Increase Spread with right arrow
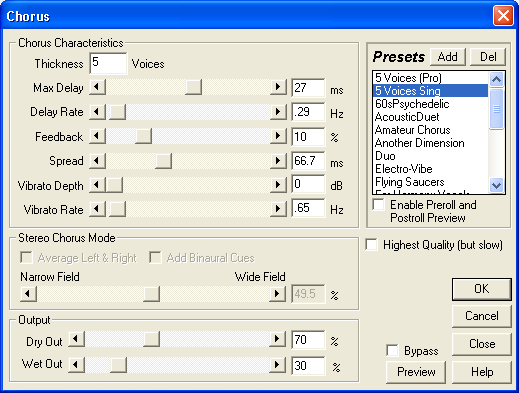This screenshot has width=519, height=393. click(x=278, y=161)
